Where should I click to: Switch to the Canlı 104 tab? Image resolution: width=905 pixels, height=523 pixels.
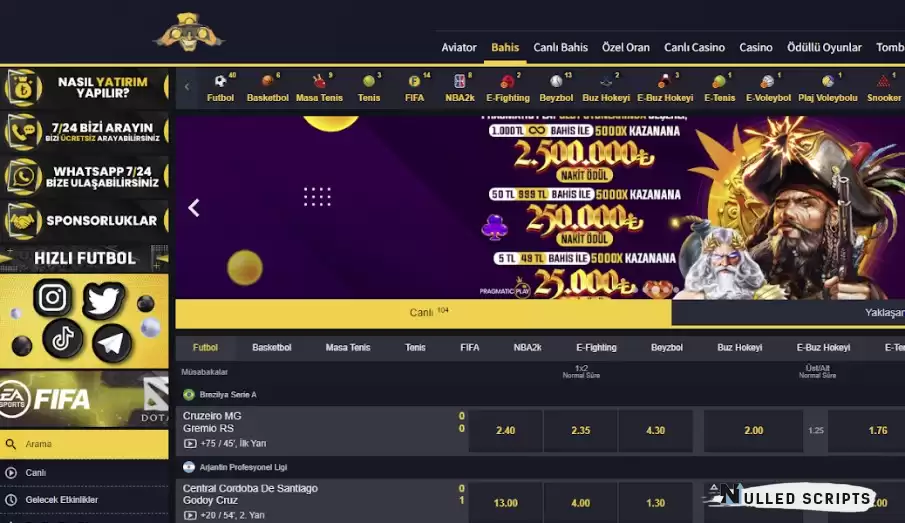tap(424, 313)
